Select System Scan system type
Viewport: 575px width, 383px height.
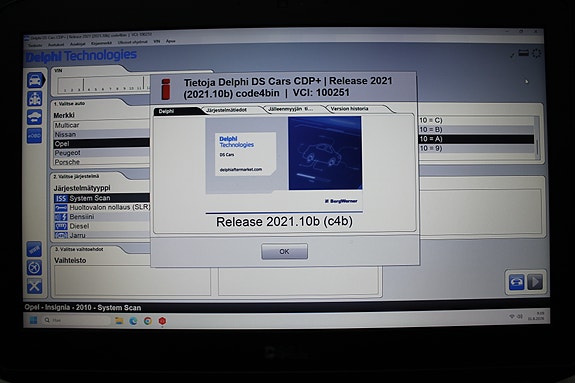[x=102, y=198]
